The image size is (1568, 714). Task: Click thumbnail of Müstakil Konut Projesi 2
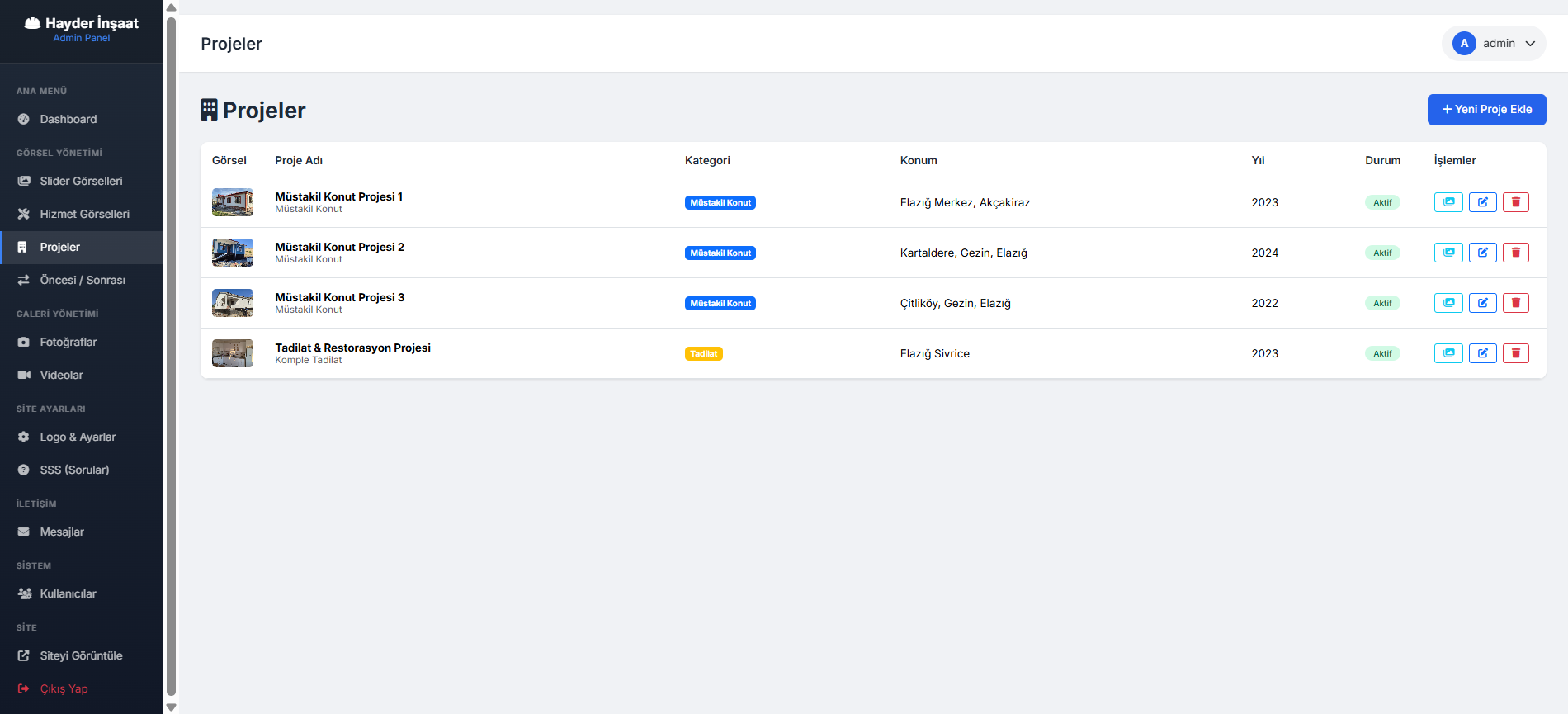click(233, 253)
